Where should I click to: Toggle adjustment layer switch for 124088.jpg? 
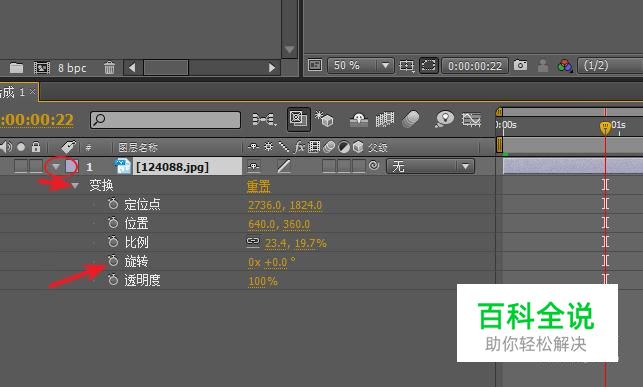click(x=344, y=166)
